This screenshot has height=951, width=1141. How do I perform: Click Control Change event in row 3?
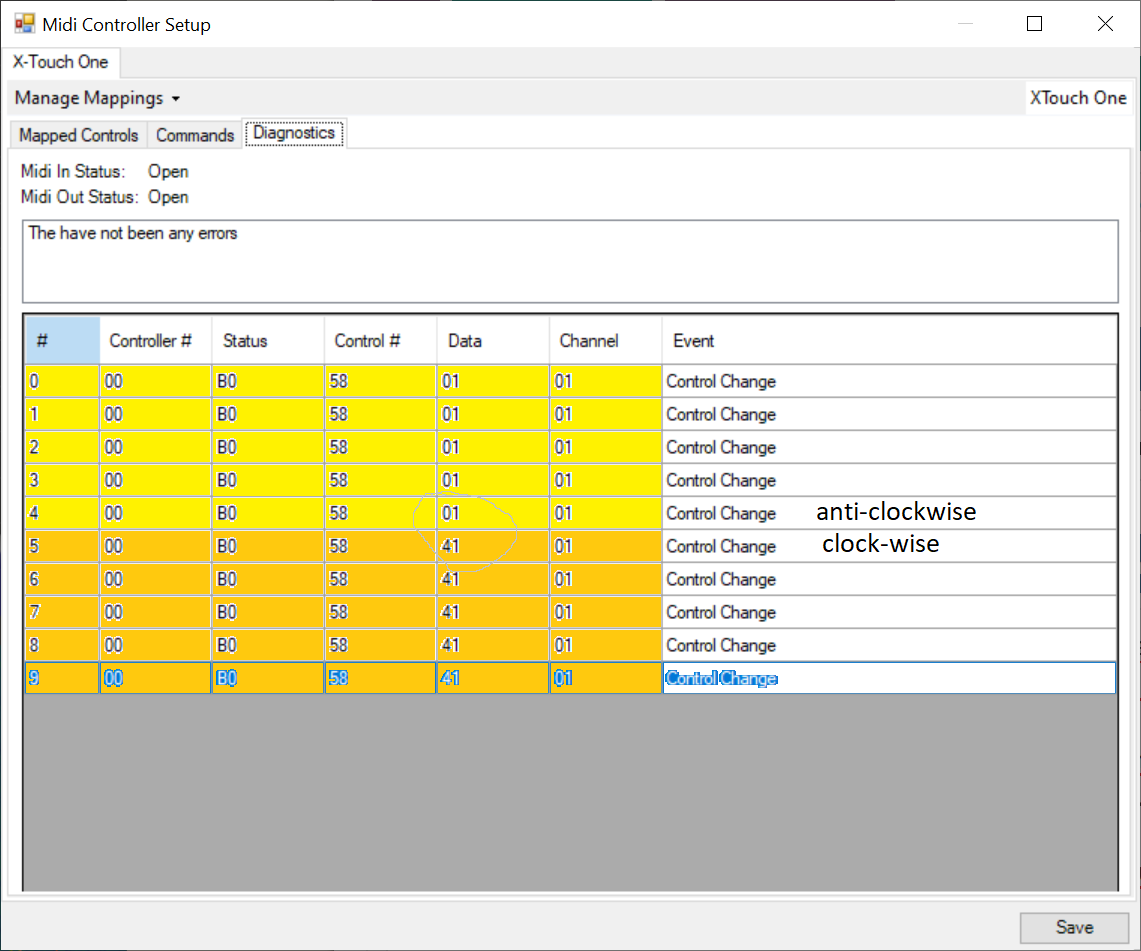coord(889,480)
